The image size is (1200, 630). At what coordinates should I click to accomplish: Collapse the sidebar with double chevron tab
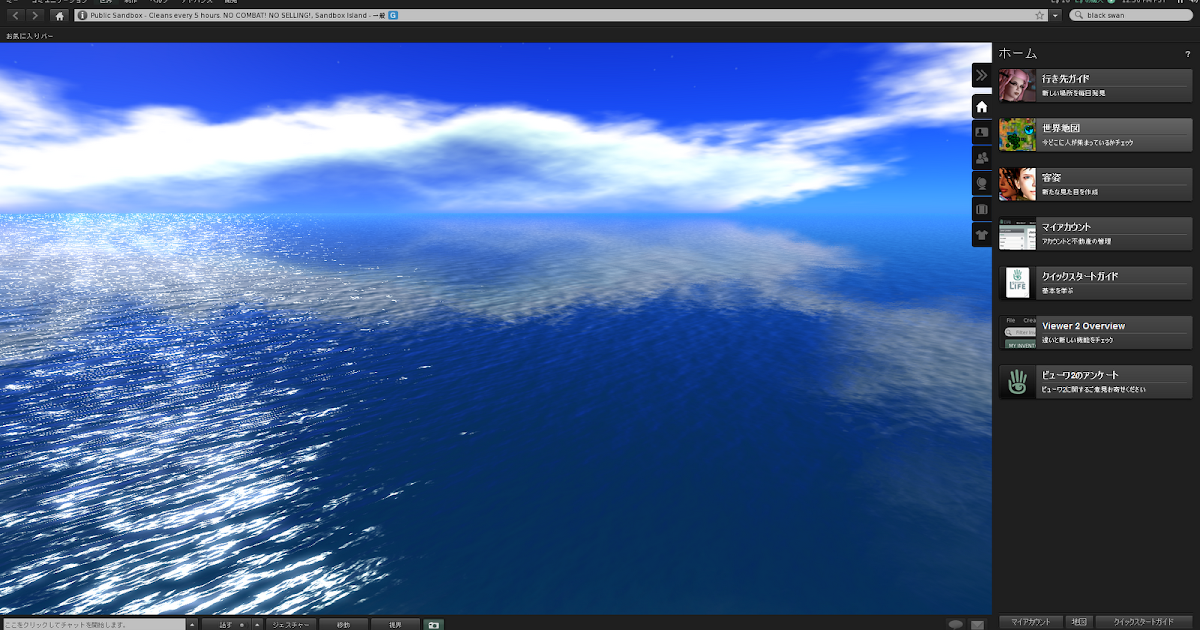[x=982, y=75]
